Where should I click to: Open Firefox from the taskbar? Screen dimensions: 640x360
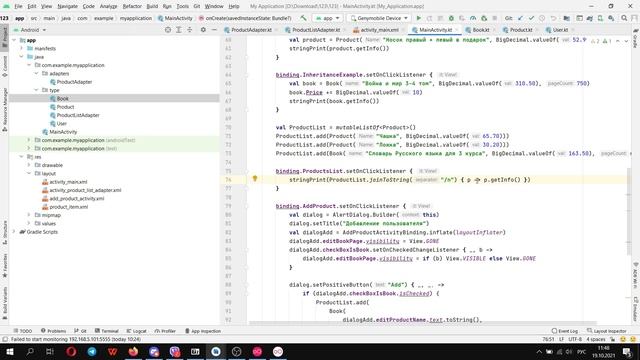pos(133,351)
